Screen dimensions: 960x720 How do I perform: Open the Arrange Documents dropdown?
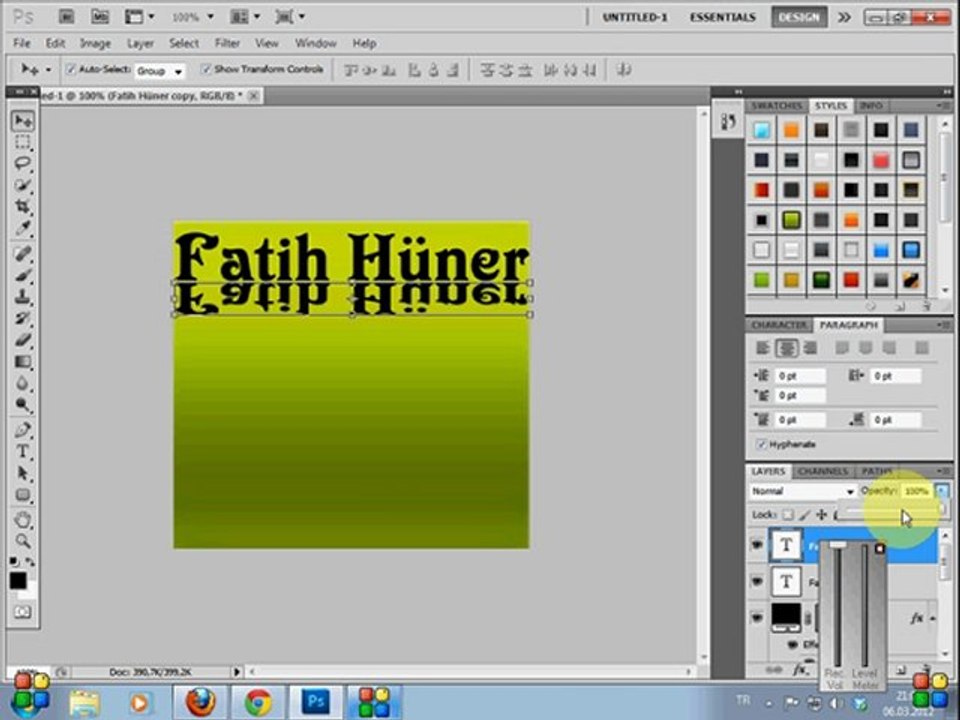245,17
